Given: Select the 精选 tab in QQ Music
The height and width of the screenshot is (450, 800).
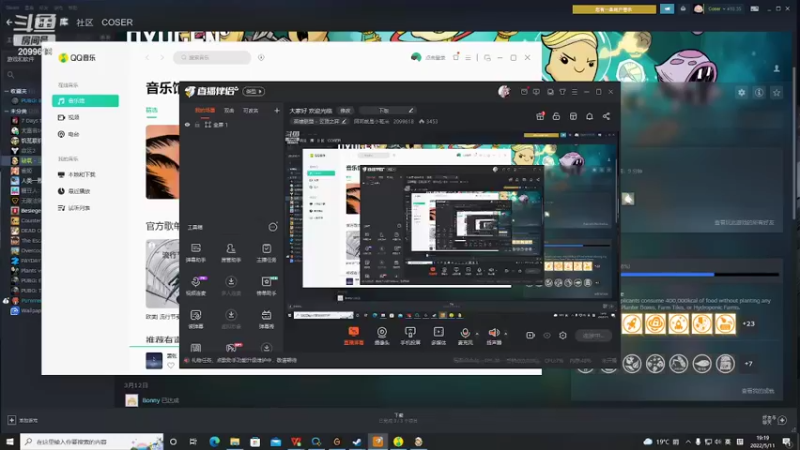Looking at the screenshot, I should 152,110.
